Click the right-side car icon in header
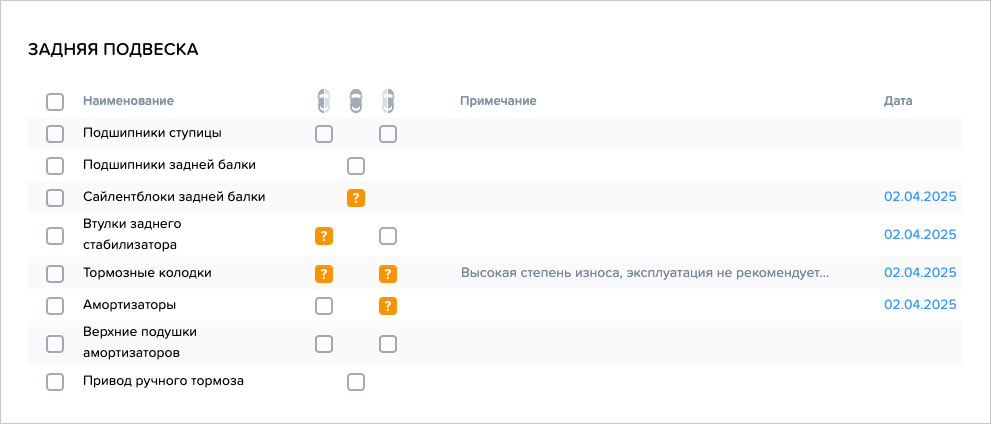This screenshot has width=991, height=424. tap(388, 101)
